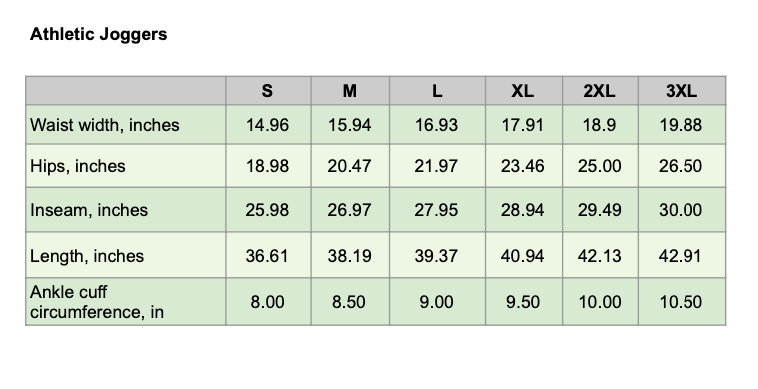Click the Ankle cuff circumference row label

click(x=97, y=302)
